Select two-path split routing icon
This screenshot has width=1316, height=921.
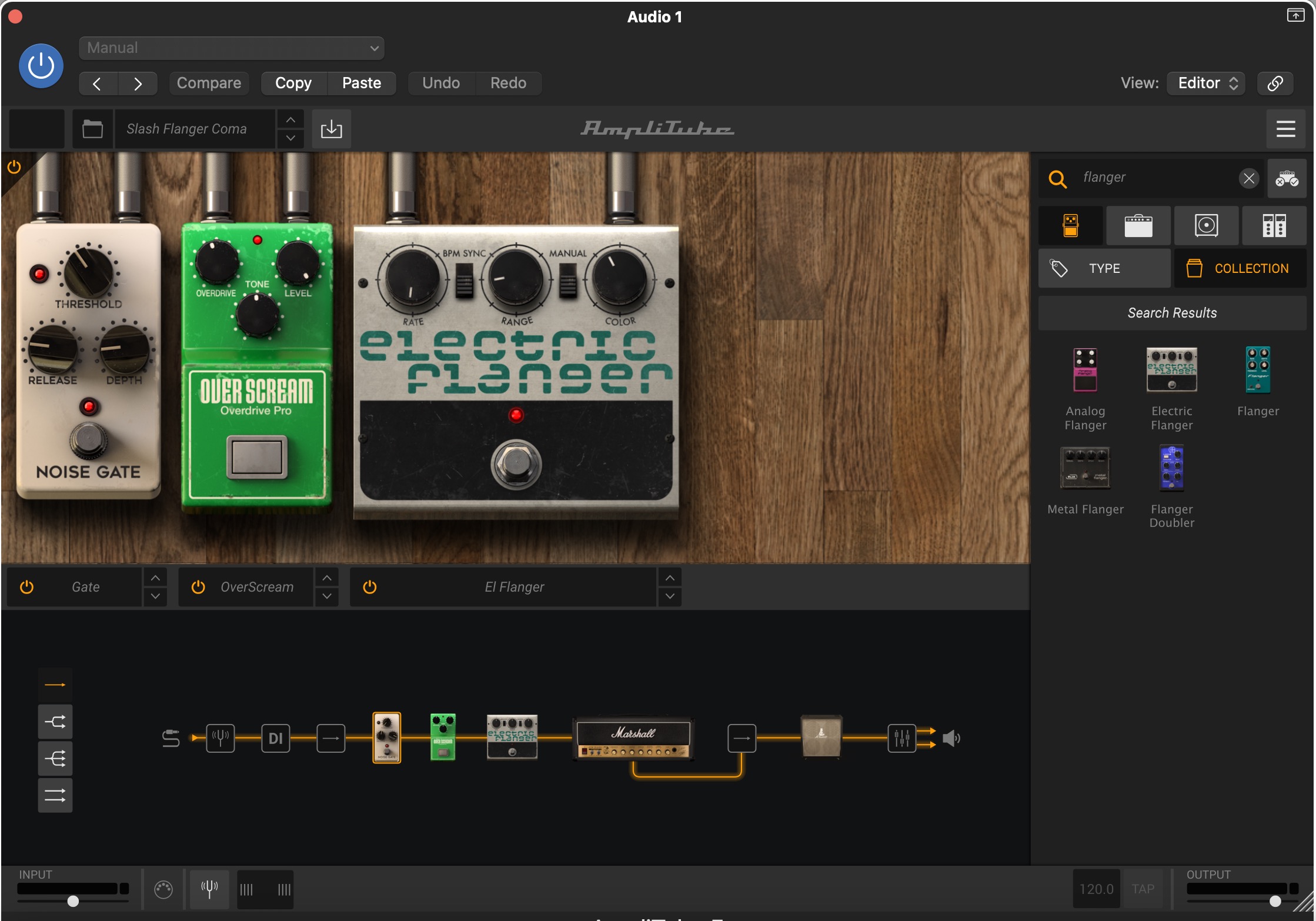click(x=55, y=722)
